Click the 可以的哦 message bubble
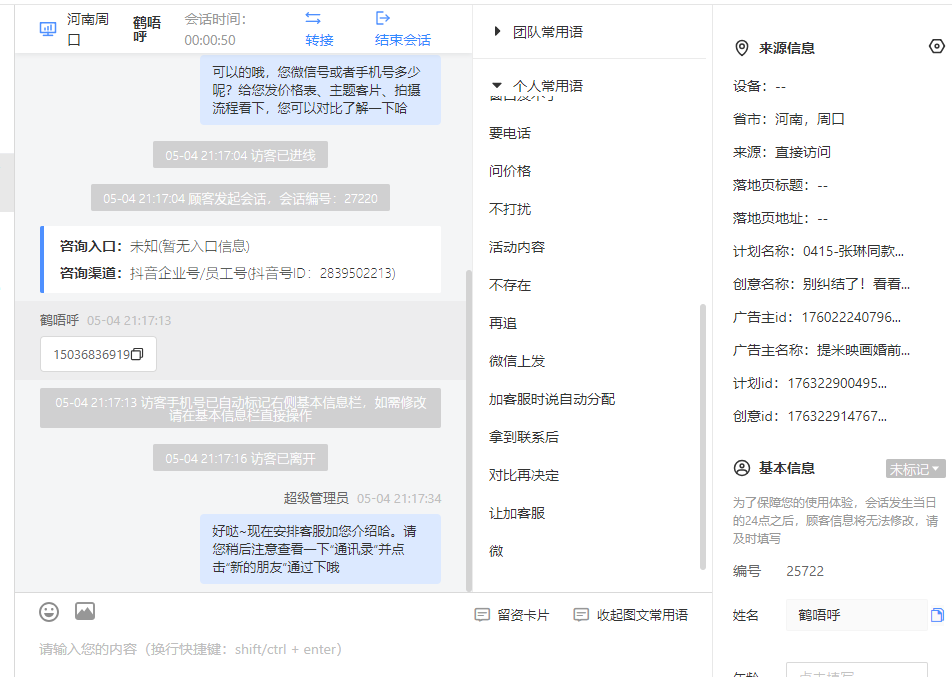This screenshot has height=677, width=952. pyautogui.click(x=321, y=90)
